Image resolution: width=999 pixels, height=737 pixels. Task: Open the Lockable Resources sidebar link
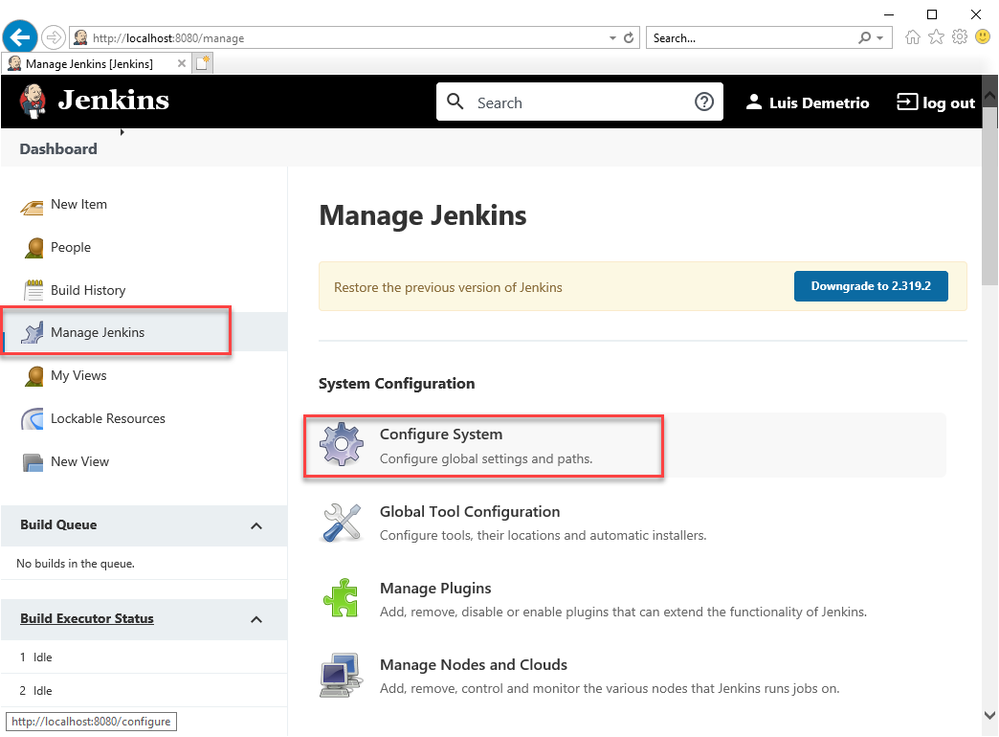[108, 419]
